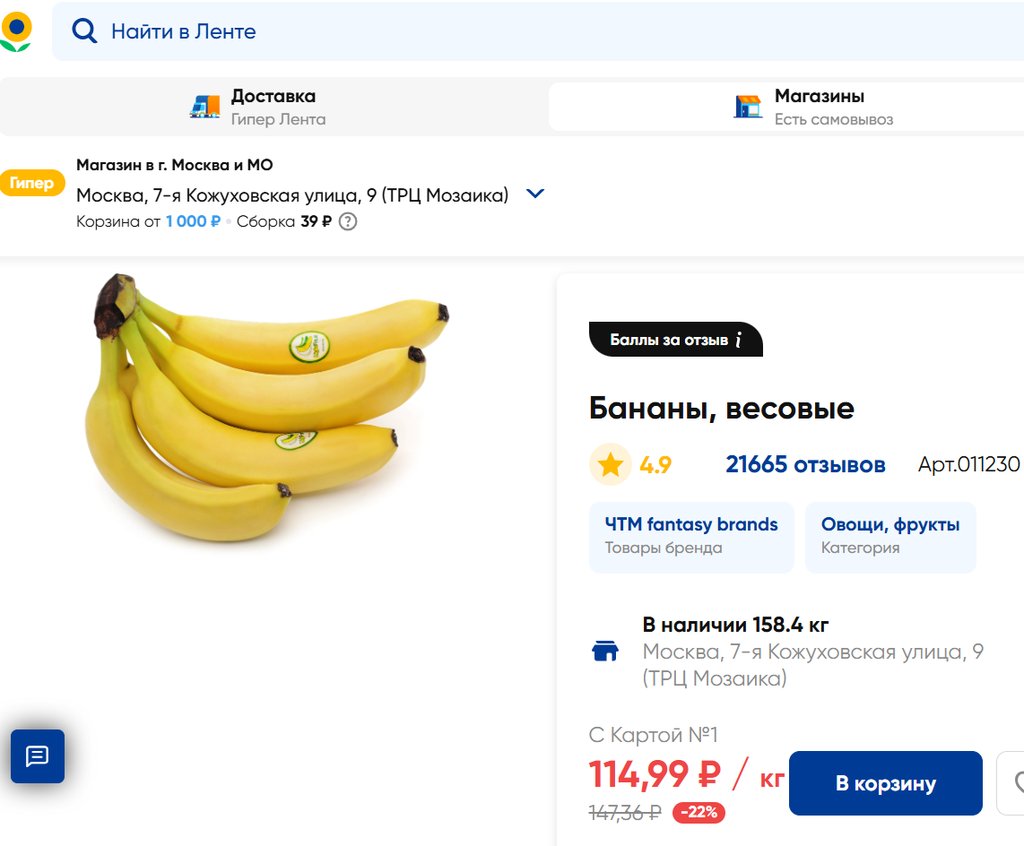Click the store address text Москва, 7-я Кожуховская
Screen dimensions: 1024x846
[292, 195]
